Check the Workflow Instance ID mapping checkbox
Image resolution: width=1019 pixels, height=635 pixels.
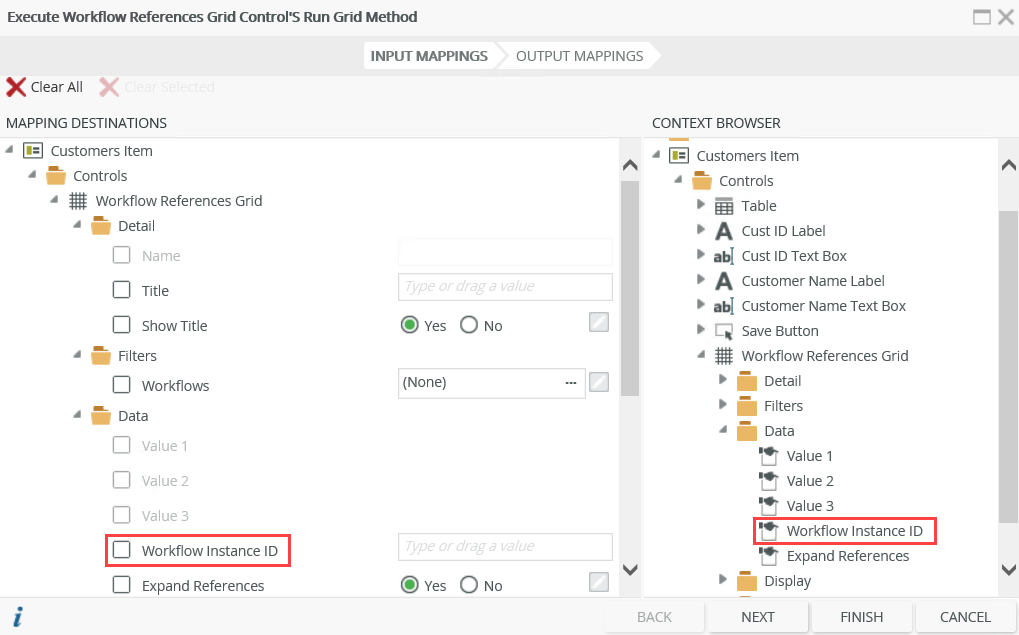point(121,550)
